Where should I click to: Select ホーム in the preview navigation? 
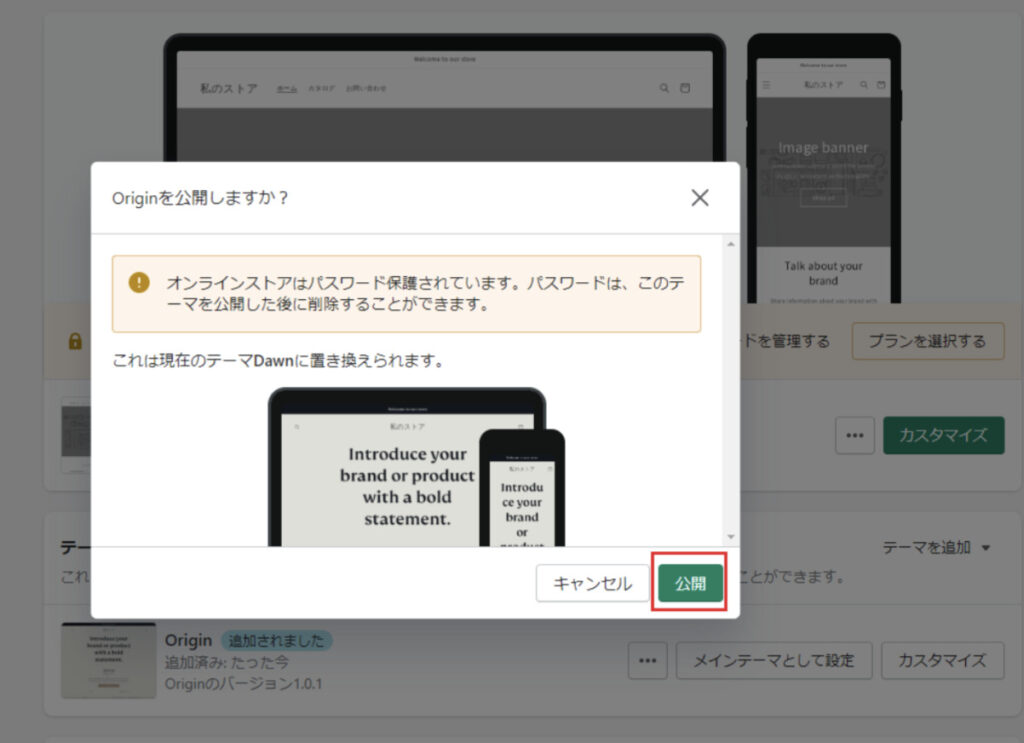286,89
